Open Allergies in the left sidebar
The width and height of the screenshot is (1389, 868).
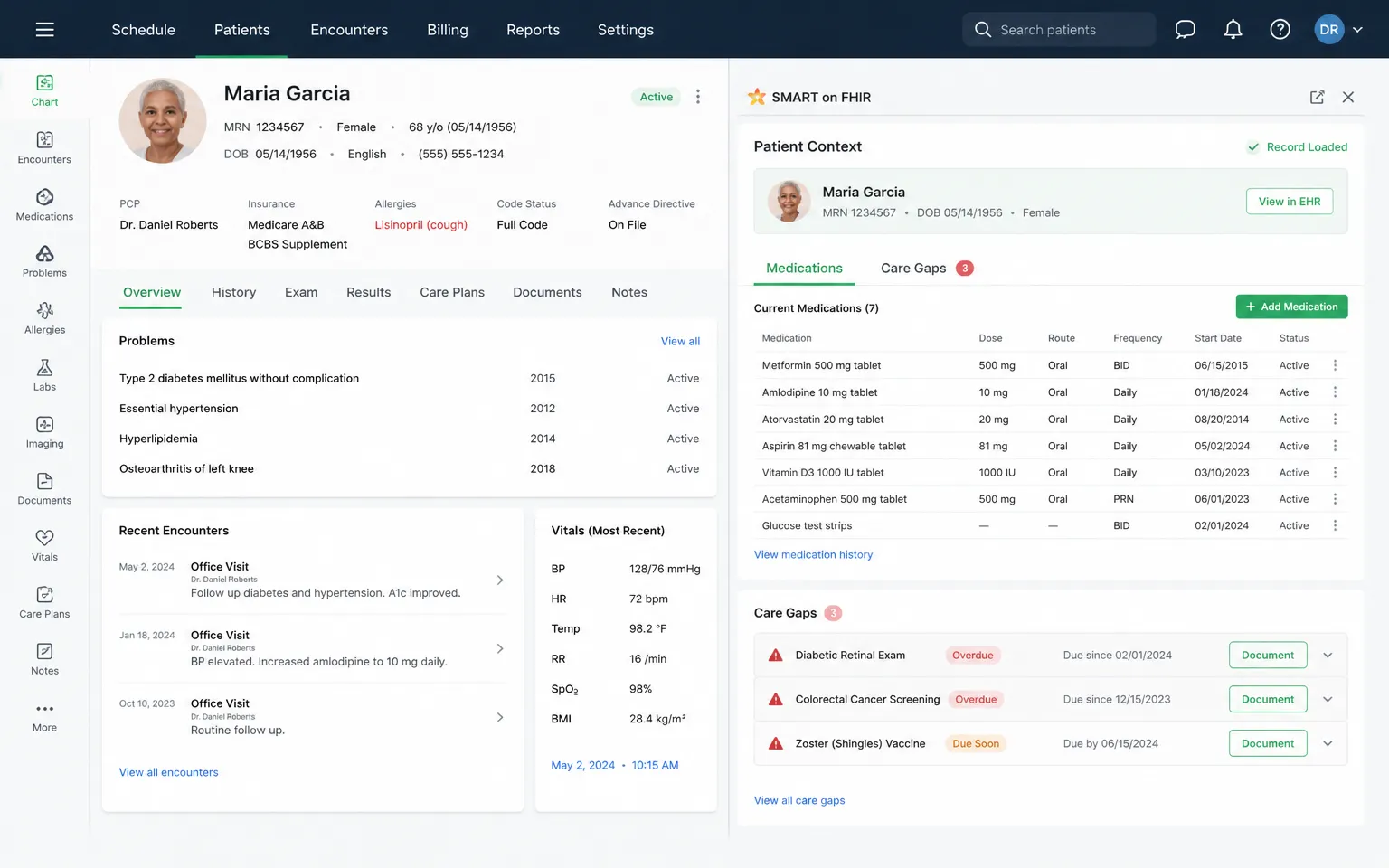[x=44, y=318]
